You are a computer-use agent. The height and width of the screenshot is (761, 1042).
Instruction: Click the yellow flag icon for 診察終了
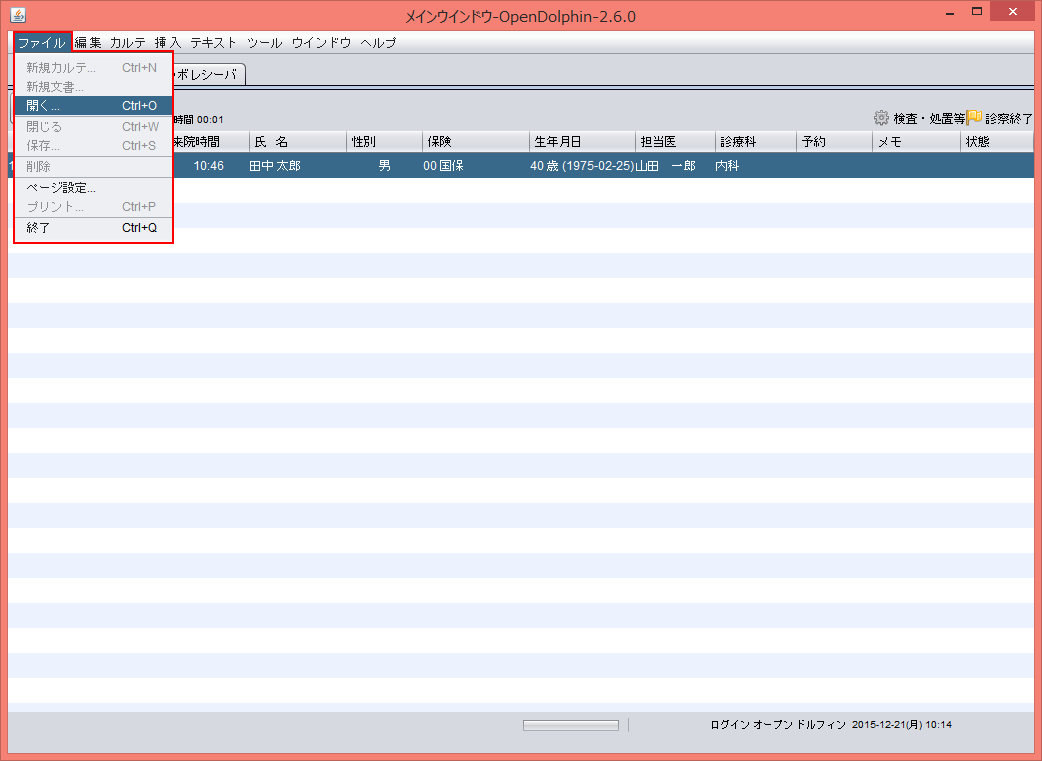point(974,117)
